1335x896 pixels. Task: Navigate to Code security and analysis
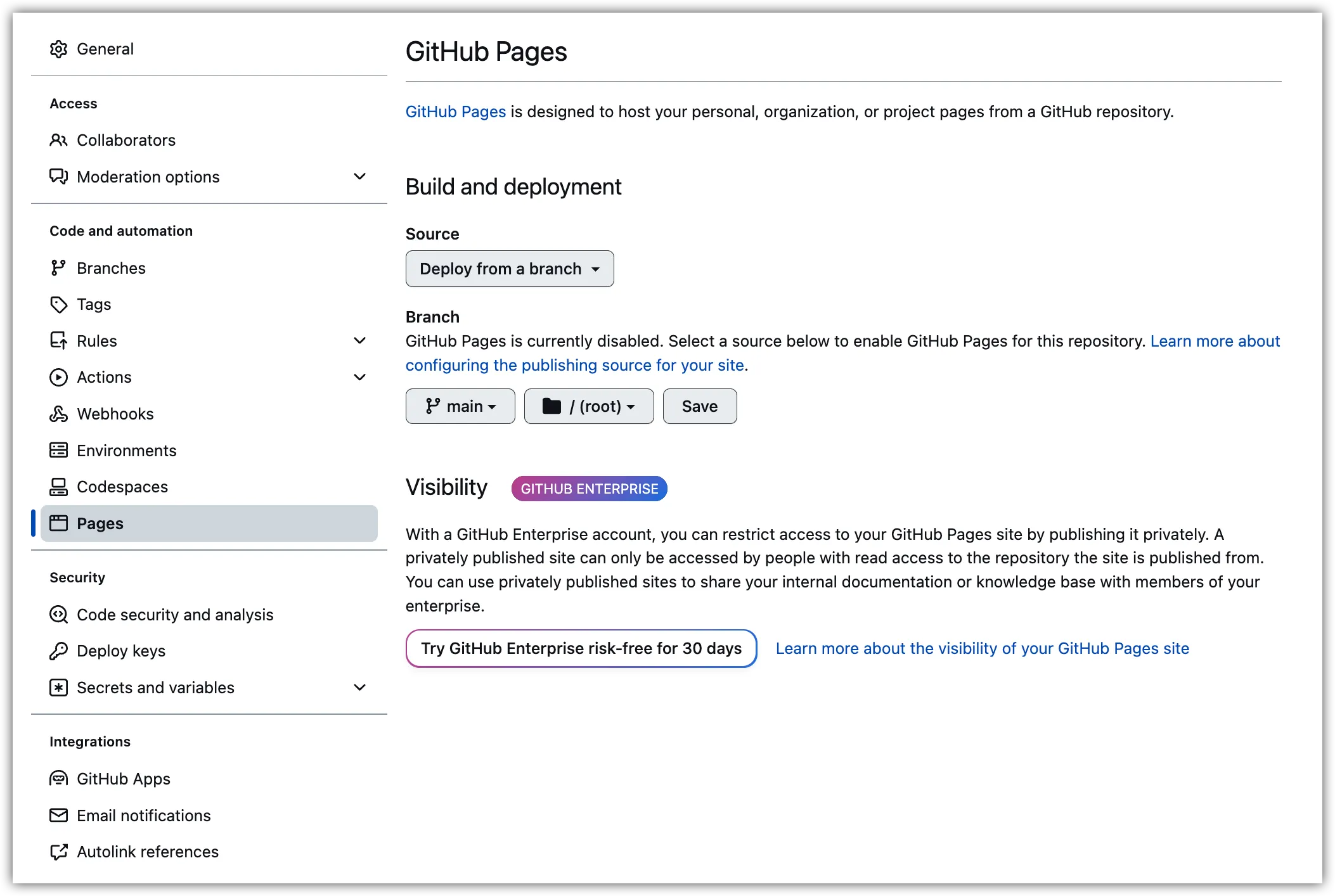click(x=175, y=615)
